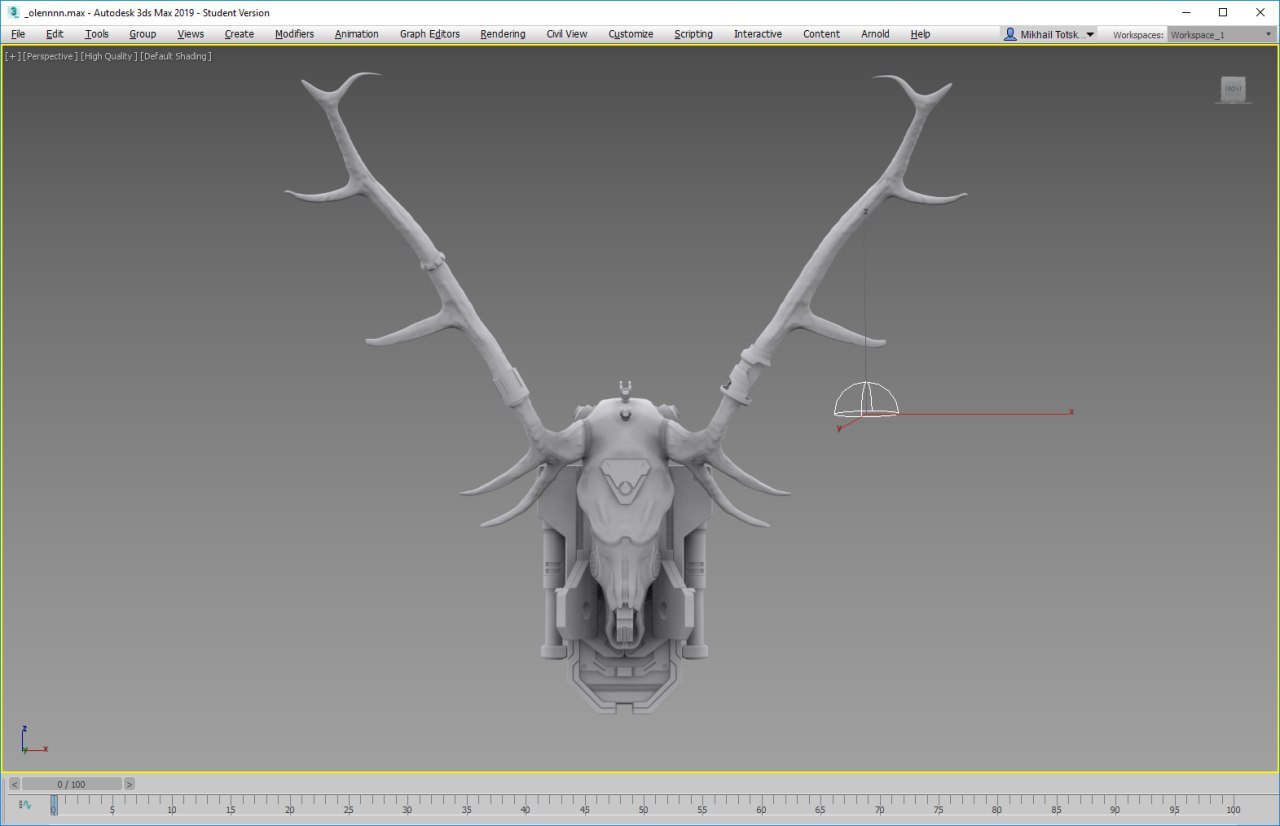Open the File menu

[18, 34]
